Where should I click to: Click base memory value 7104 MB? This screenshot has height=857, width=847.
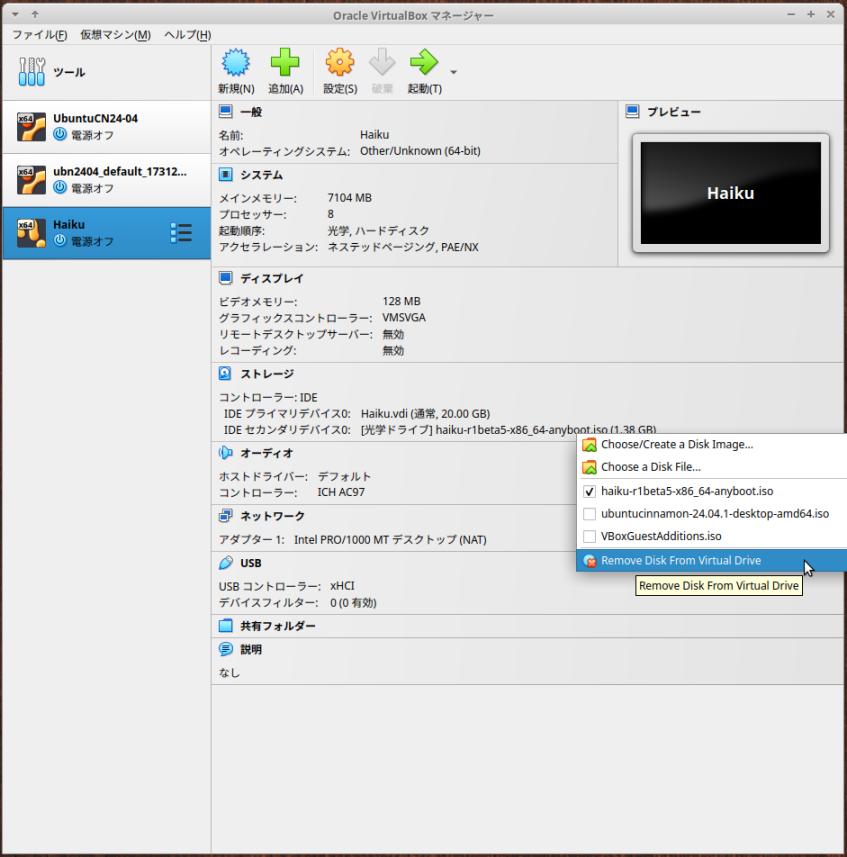point(350,198)
